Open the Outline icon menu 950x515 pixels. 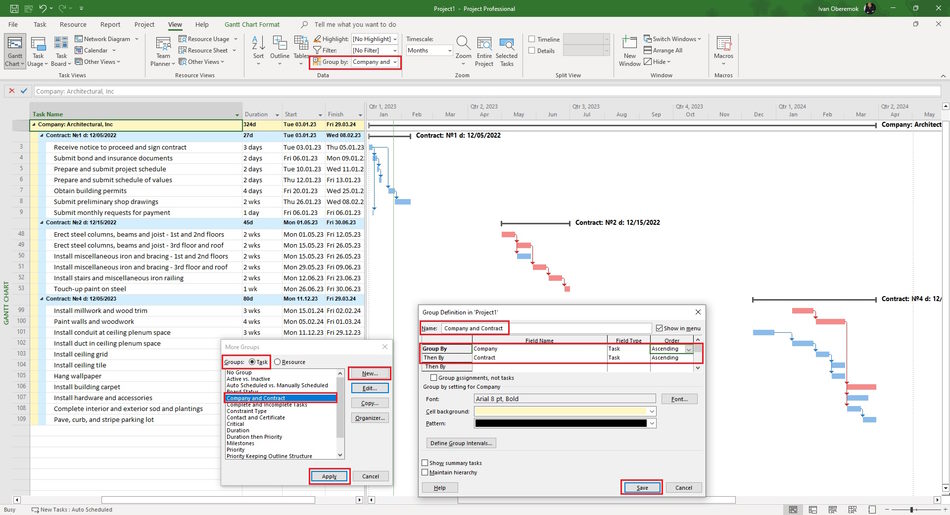coord(279,48)
